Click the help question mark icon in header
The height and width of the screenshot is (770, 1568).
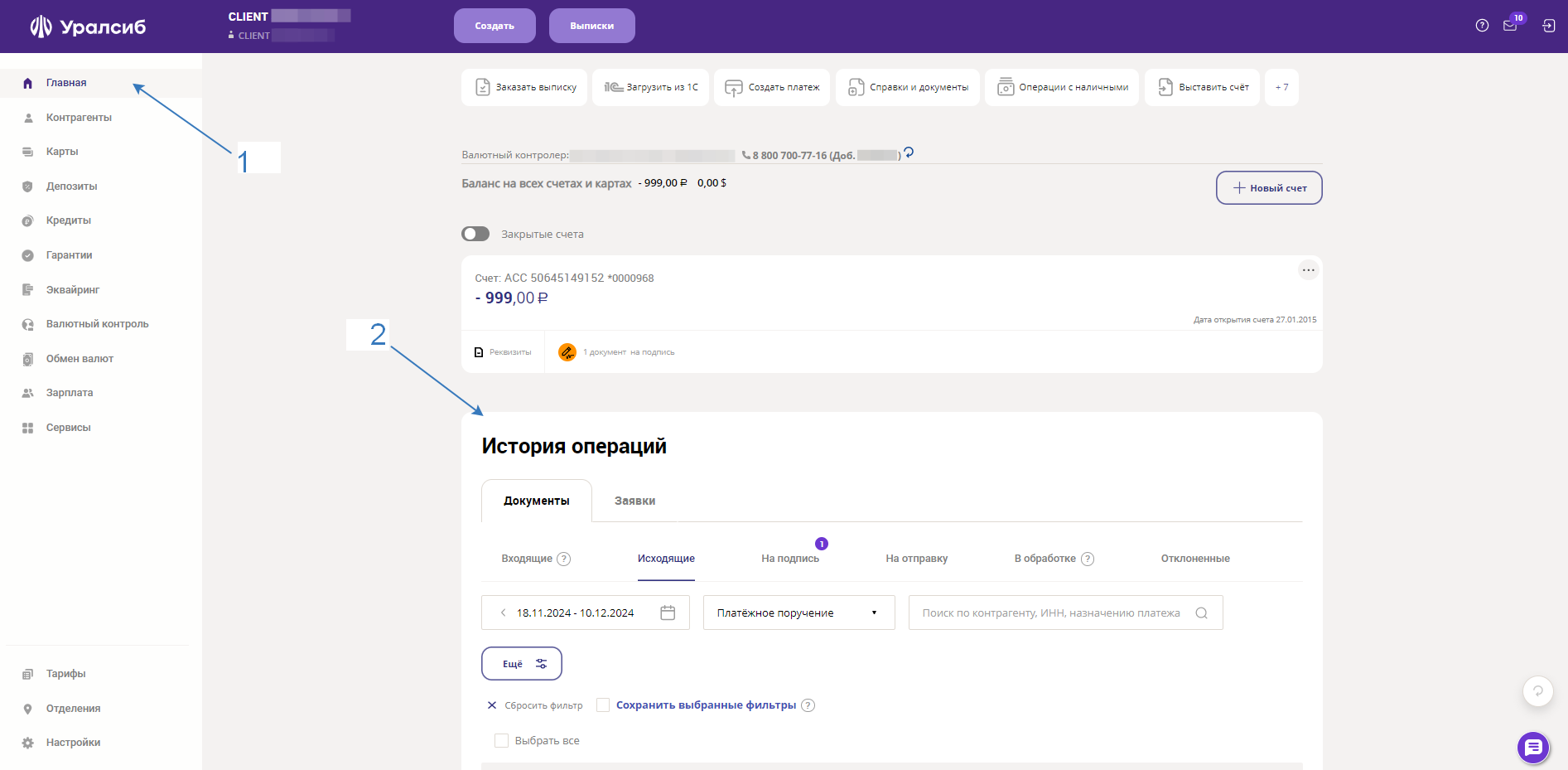click(x=1482, y=26)
